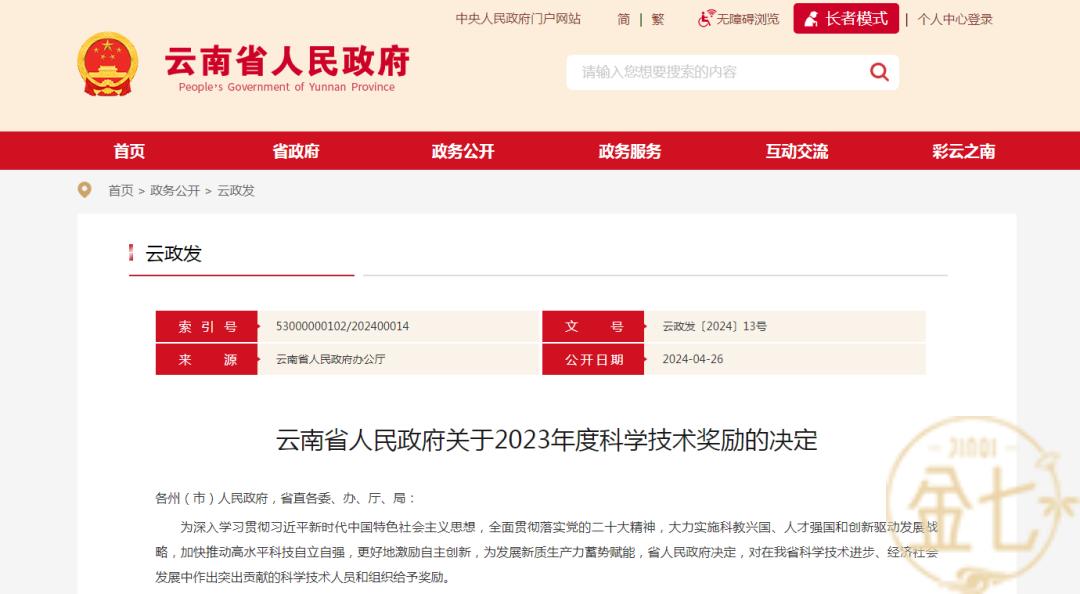1080x594 pixels.
Task: Open the 省政府 navigation menu
Action: [x=296, y=151]
